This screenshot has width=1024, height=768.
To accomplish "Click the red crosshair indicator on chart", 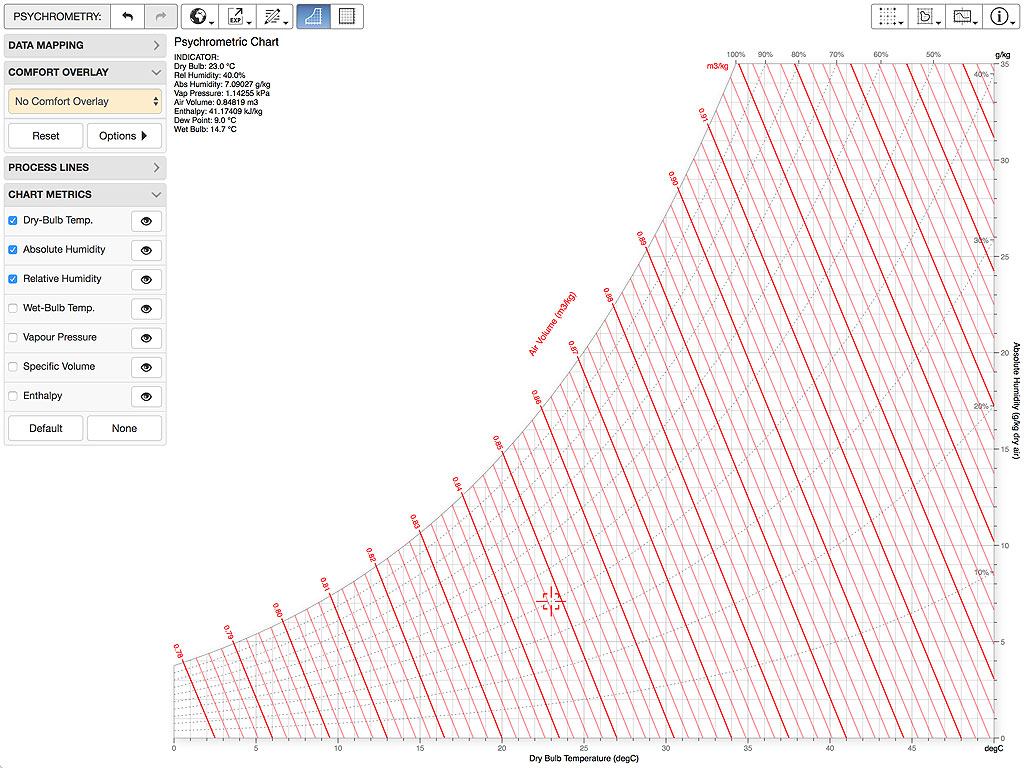I will (x=551, y=601).
